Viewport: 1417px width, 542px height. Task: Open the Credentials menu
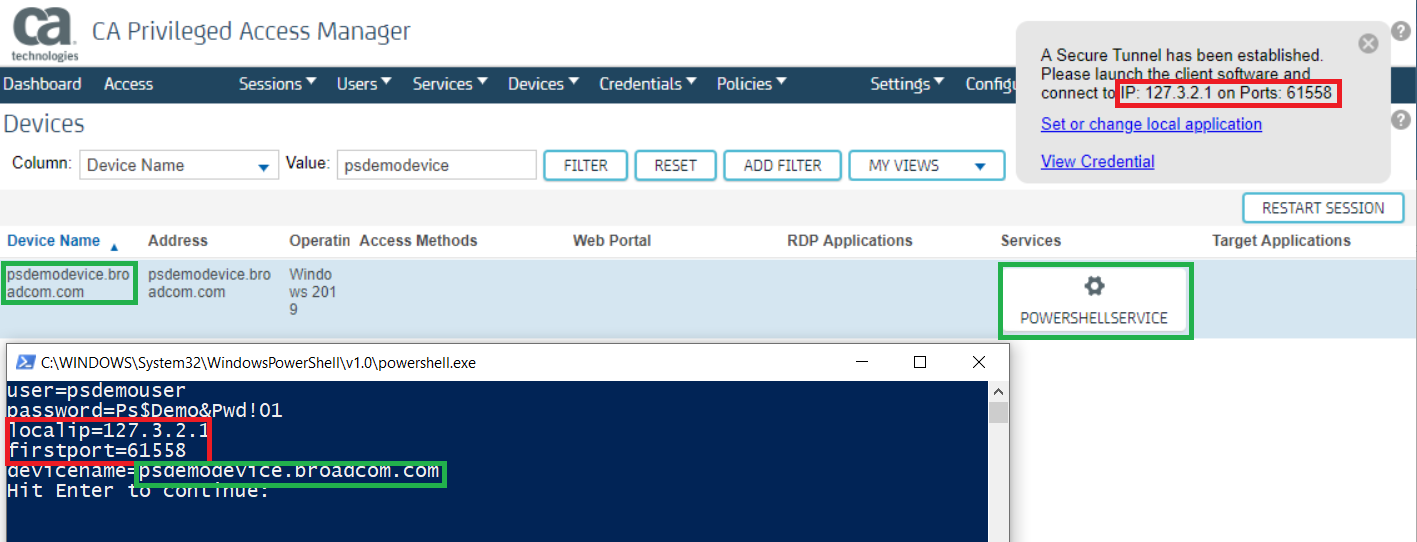[x=647, y=84]
